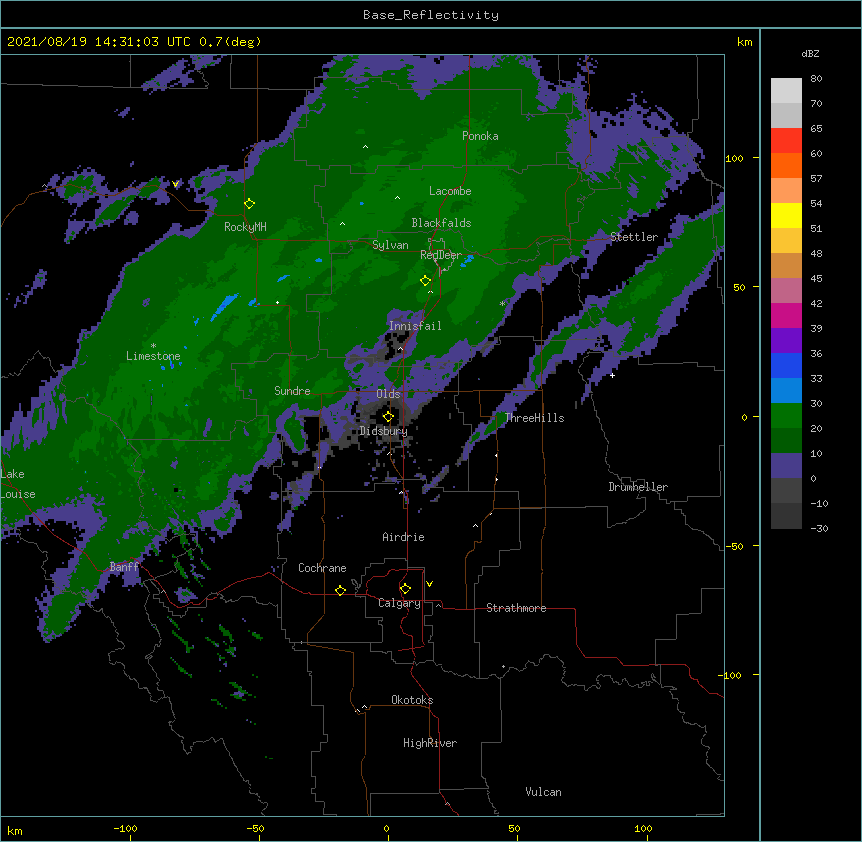Click the ThreeHills label
This screenshot has height=842, width=862.
[x=534, y=418]
